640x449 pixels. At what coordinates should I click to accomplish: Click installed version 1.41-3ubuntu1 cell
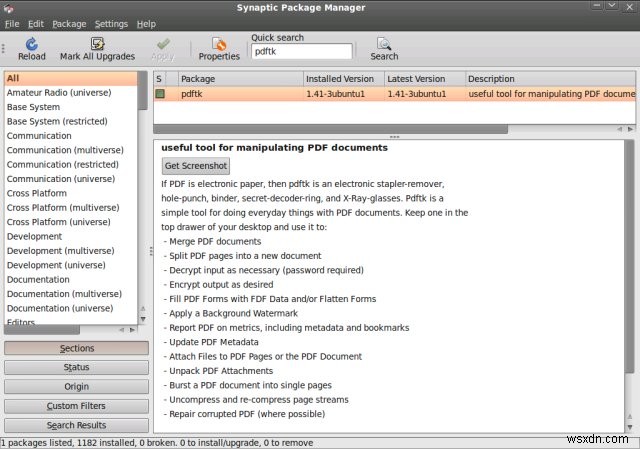point(335,94)
